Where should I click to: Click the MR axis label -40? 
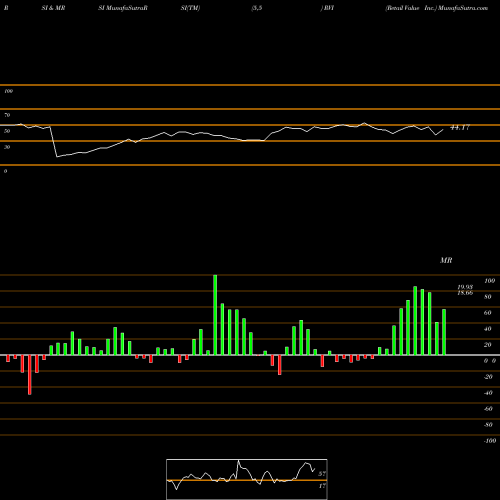click(x=488, y=393)
